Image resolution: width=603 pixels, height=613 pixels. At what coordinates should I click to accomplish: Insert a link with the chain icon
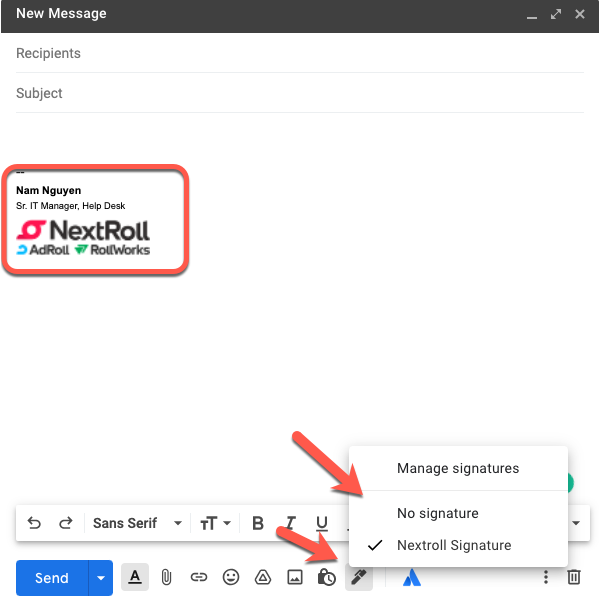coord(199,577)
